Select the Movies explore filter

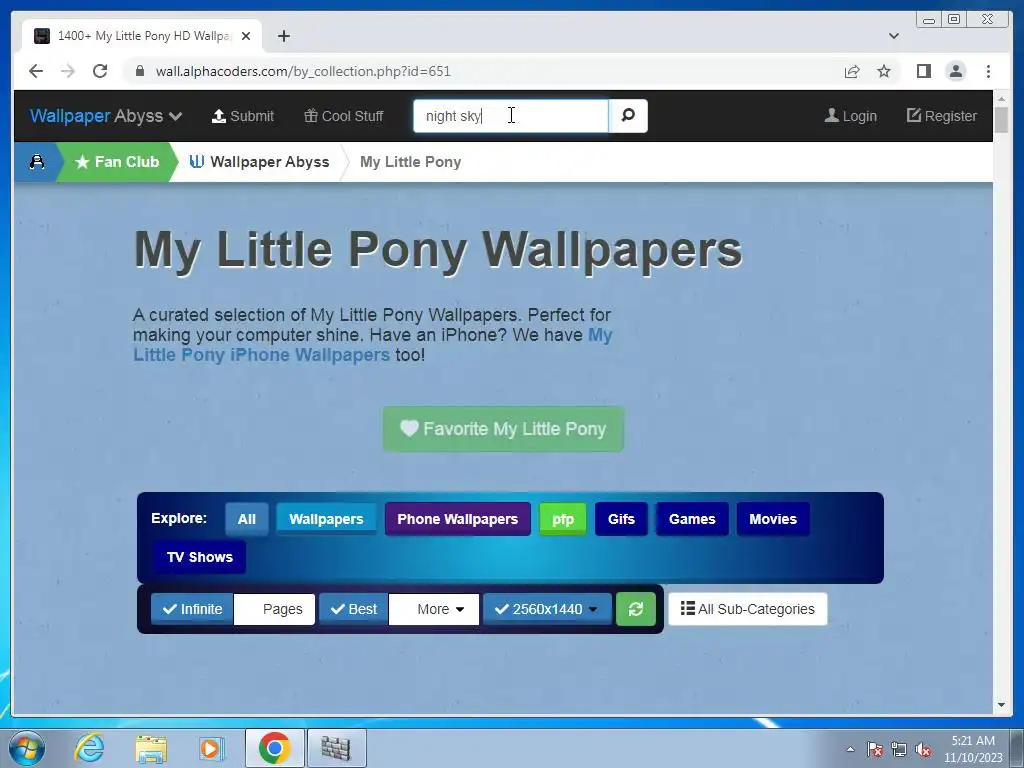click(x=773, y=519)
